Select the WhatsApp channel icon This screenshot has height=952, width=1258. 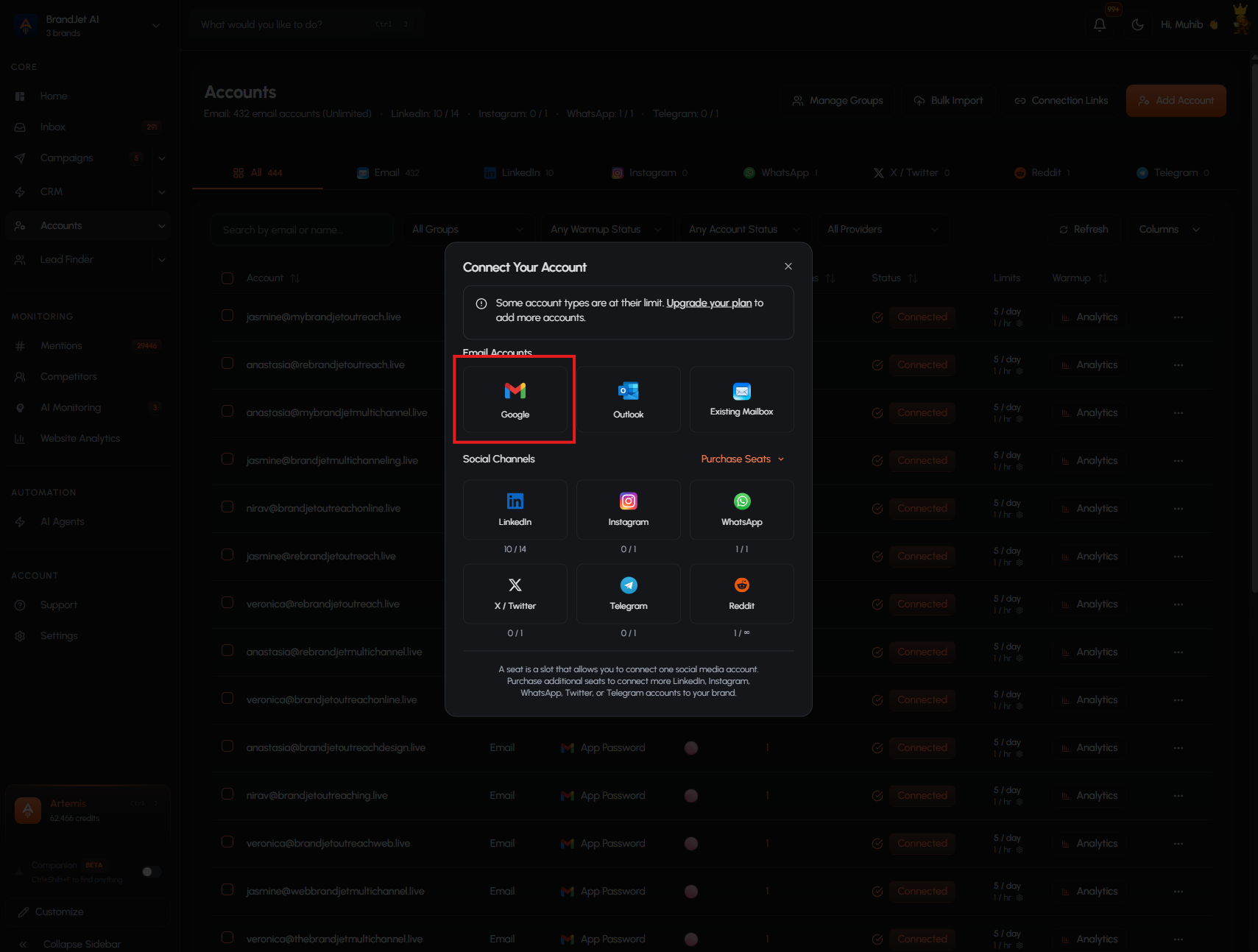(x=741, y=501)
